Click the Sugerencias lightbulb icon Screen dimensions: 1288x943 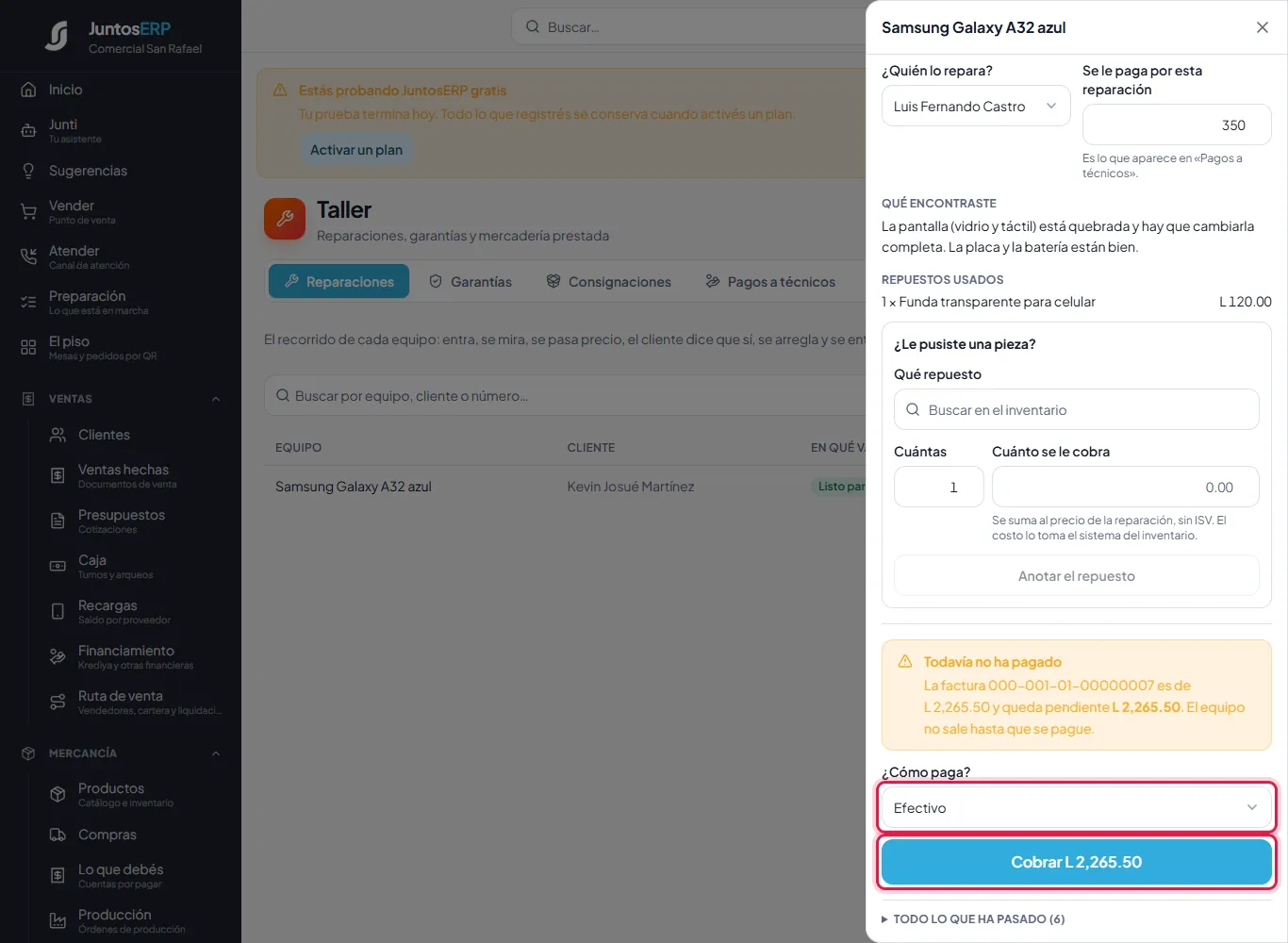coord(28,171)
